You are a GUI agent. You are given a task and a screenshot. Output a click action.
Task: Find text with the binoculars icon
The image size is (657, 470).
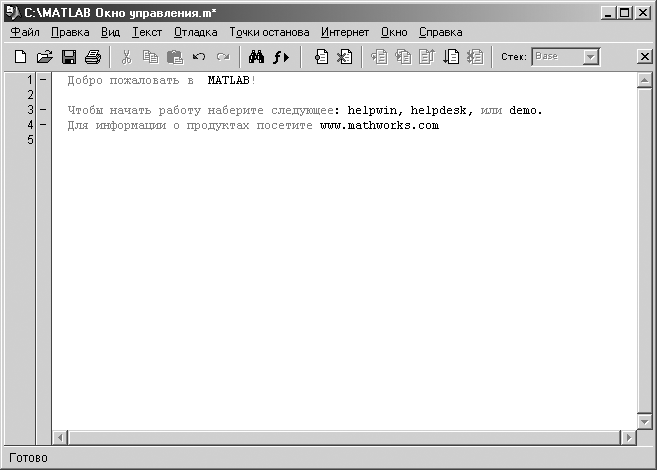[256, 57]
